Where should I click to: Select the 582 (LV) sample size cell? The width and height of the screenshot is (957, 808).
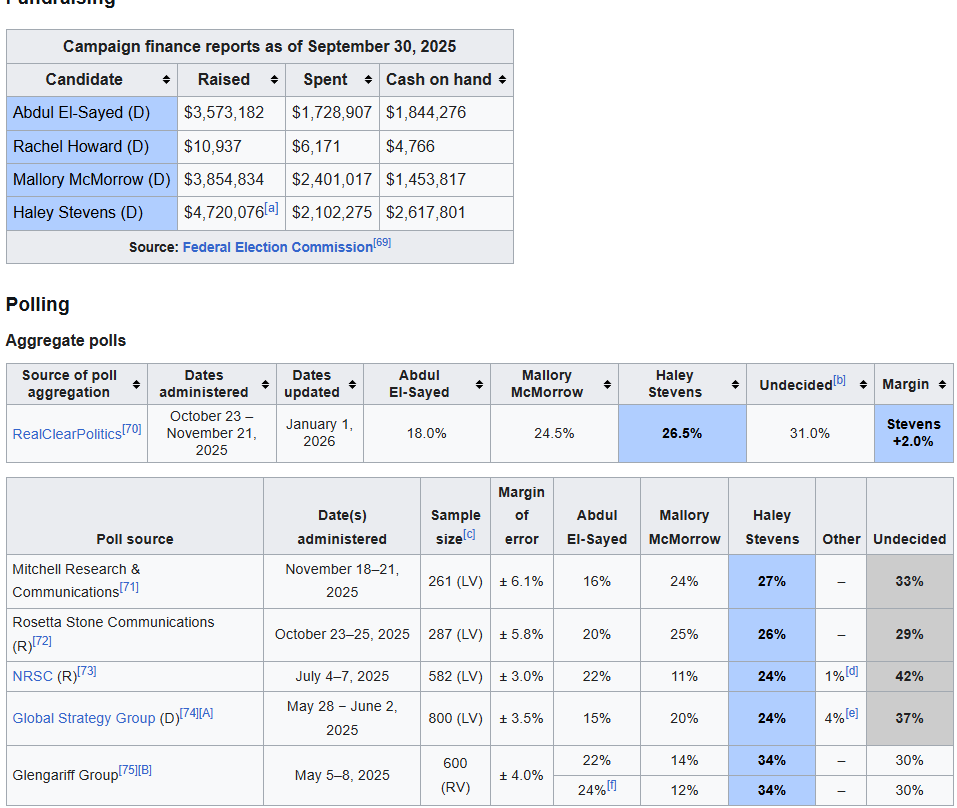click(x=455, y=676)
